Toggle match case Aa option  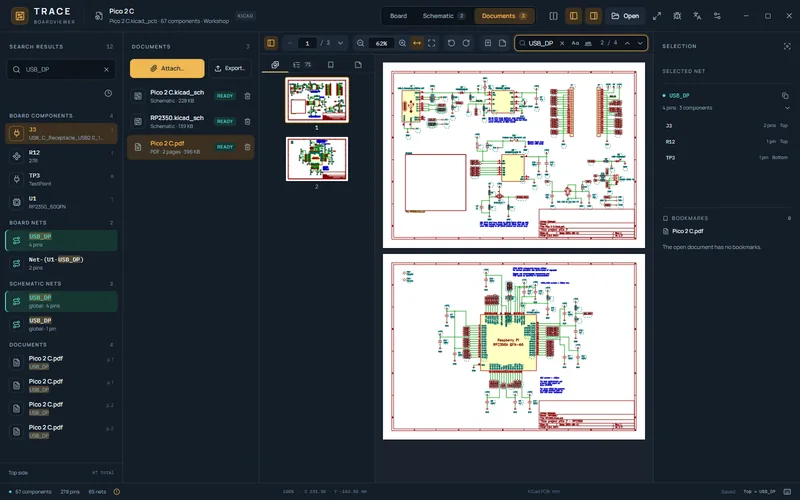(x=575, y=43)
